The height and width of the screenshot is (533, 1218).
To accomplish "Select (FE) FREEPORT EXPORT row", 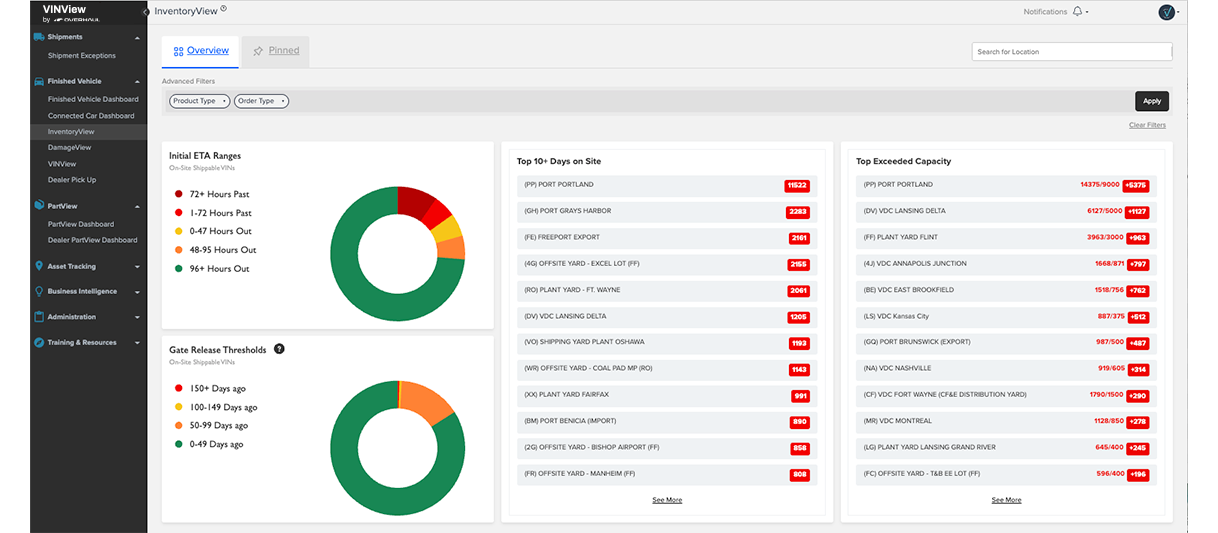I will [x=667, y=238].
